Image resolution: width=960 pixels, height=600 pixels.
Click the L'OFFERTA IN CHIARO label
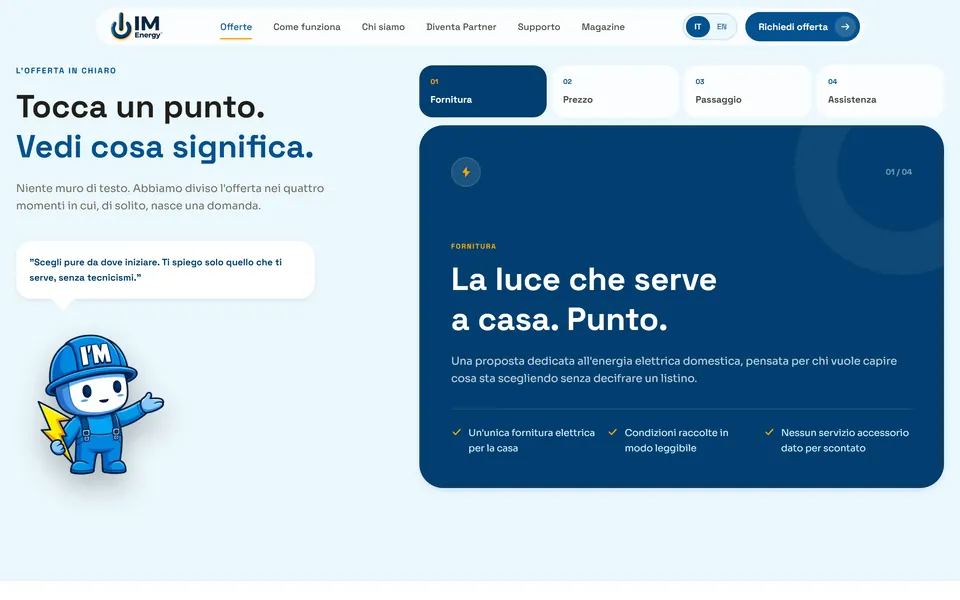pyautogui.click(x=66, y=70)
